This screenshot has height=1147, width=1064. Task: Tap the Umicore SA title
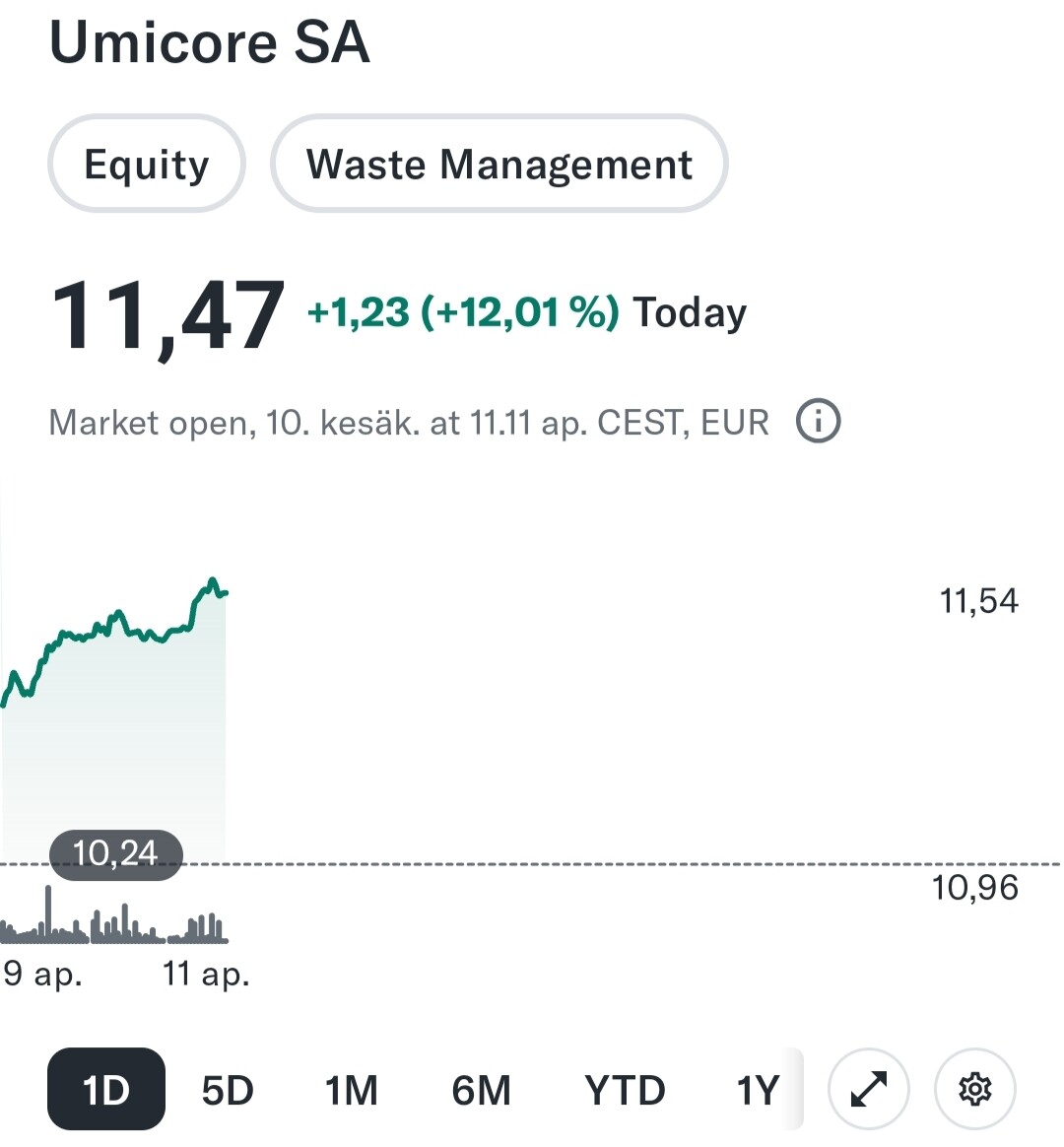tap(210, 42)
